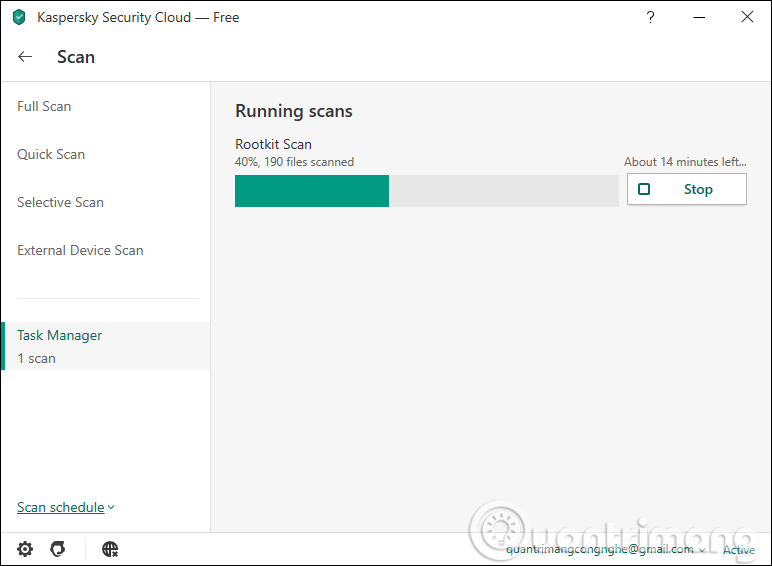Viewport: 772px width, 566px height.
Task: Click 'About 14 minutes left...' text
Action: pos(685,162)
